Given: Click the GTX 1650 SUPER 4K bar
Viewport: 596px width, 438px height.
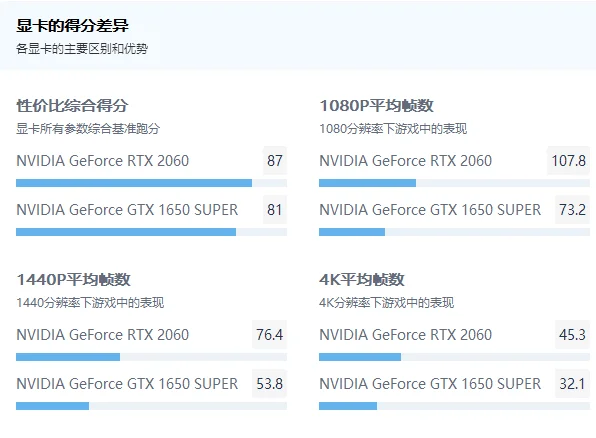Looking at the screenshot, I should pos(454,406).
